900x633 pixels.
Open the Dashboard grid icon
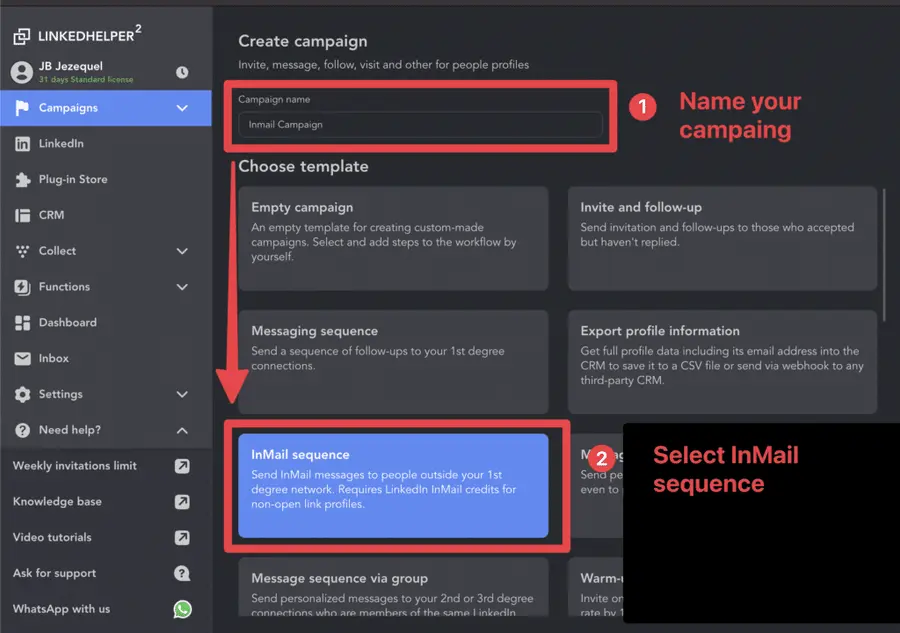pos(22,322)
